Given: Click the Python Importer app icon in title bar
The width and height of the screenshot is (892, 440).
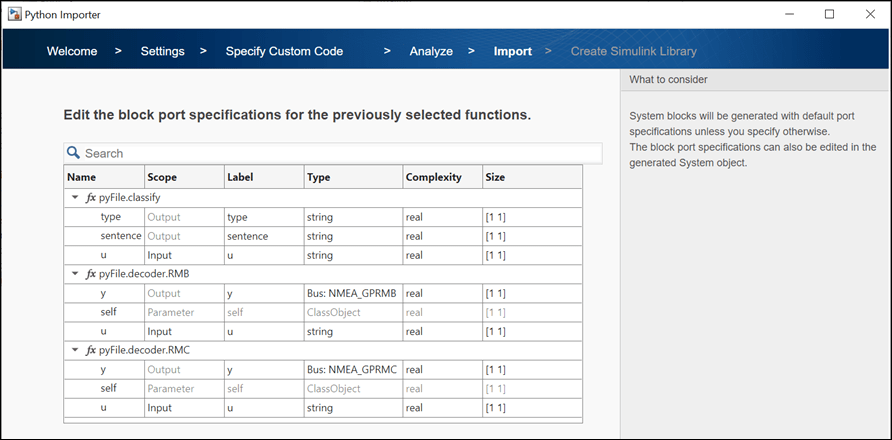Looking at the screenshot, I should (13, 14).
